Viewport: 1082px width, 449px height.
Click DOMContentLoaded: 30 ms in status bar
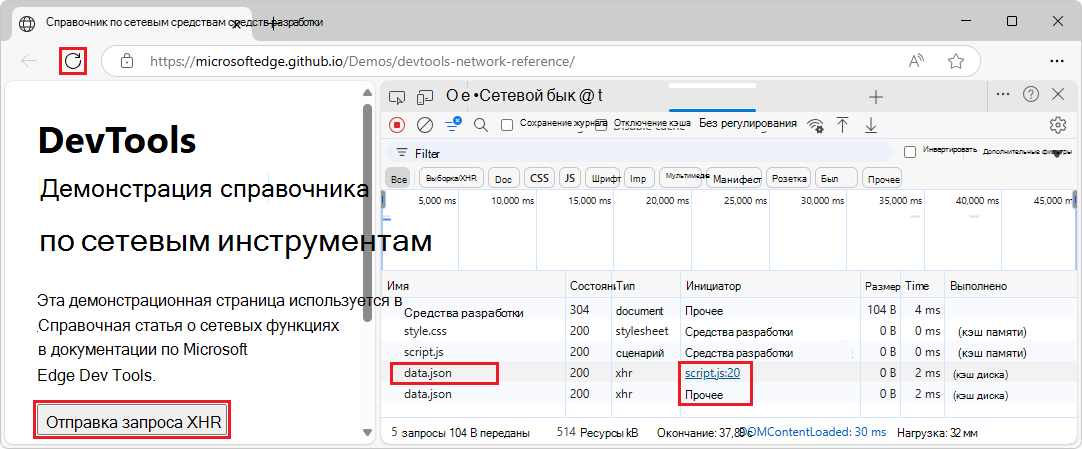tap(812, 432)
